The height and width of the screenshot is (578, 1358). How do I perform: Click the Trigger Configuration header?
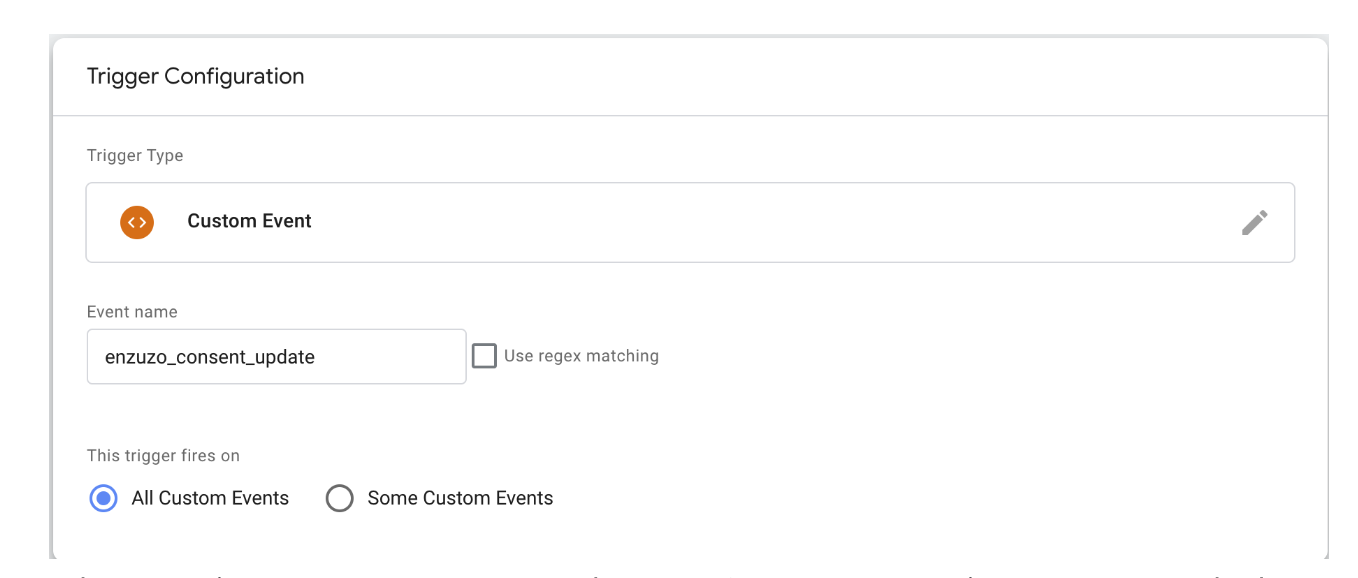click(x=195, y=76)
